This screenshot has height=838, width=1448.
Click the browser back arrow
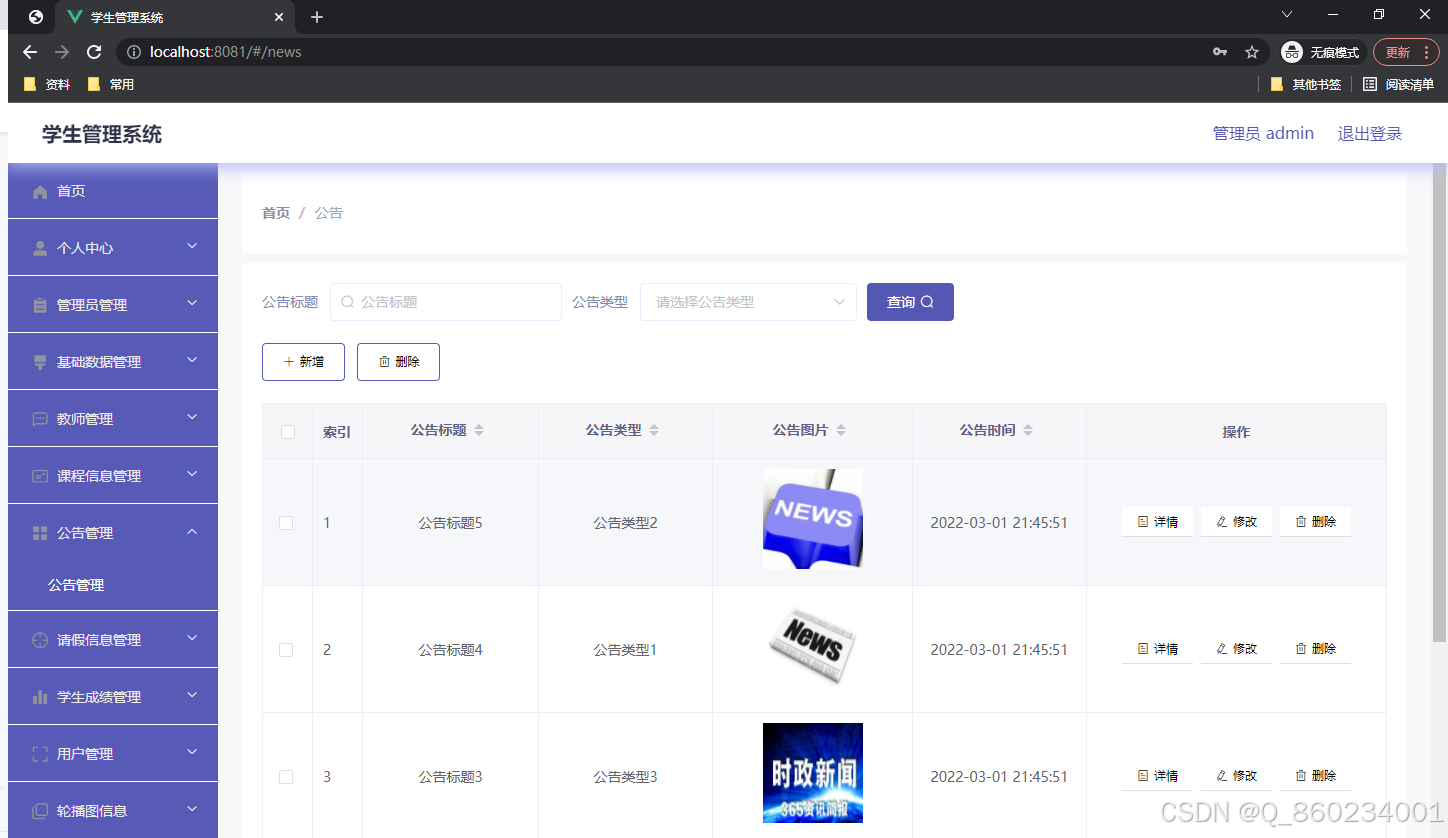pyautogui.click(x=30, y=52)
